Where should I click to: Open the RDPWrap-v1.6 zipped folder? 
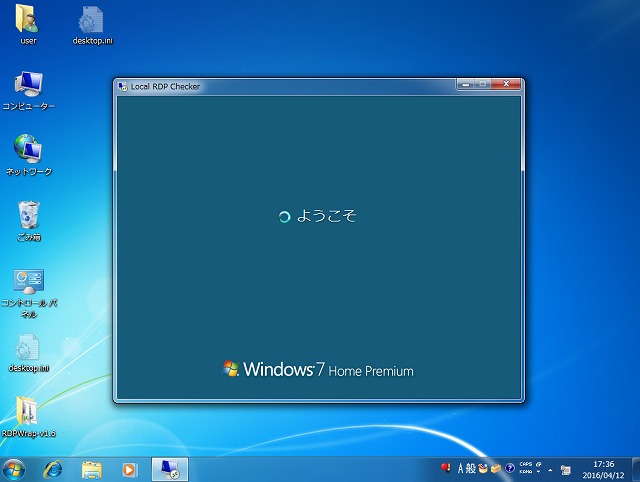pos(28,411)
